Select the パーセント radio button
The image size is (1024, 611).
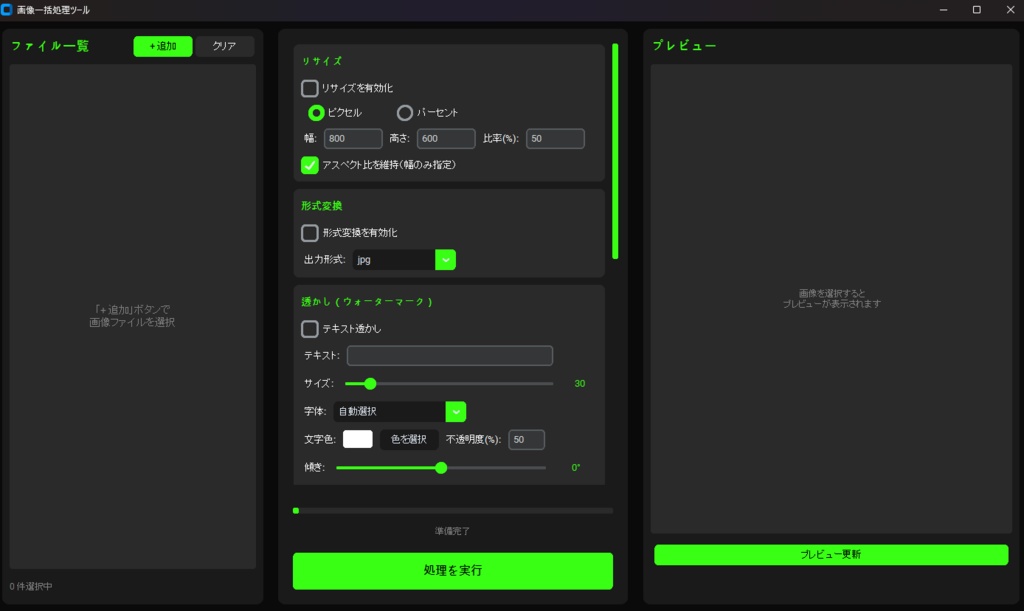(405, 113)
